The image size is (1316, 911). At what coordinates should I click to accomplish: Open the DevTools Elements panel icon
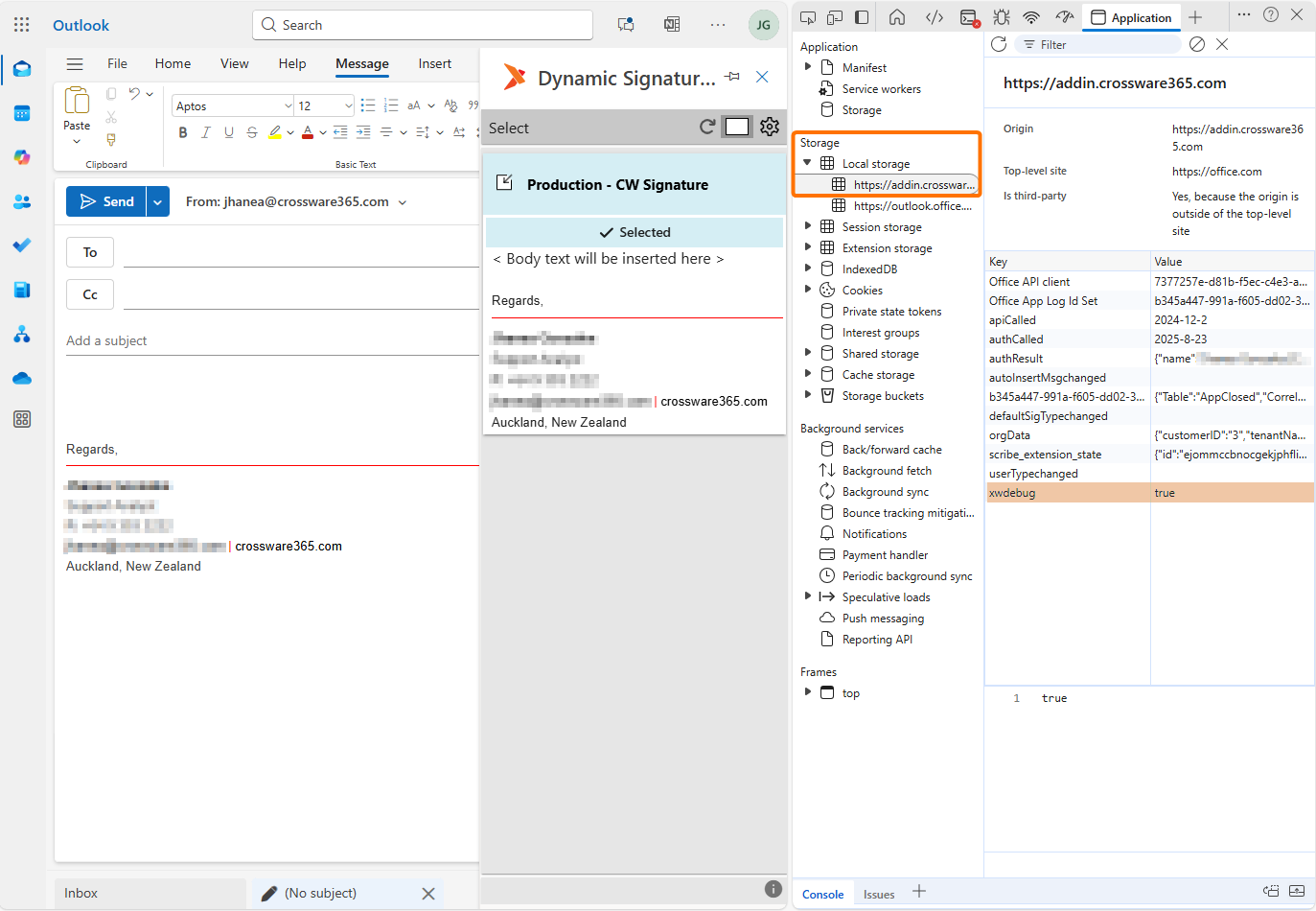(x=935, y=17)
